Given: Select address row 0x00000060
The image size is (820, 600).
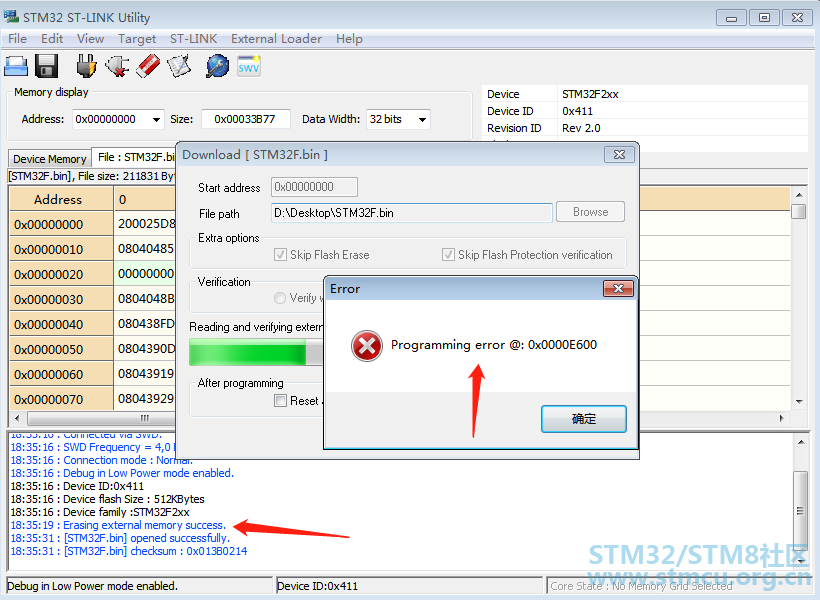Looking at the screenshot, I should pos(61,375).
